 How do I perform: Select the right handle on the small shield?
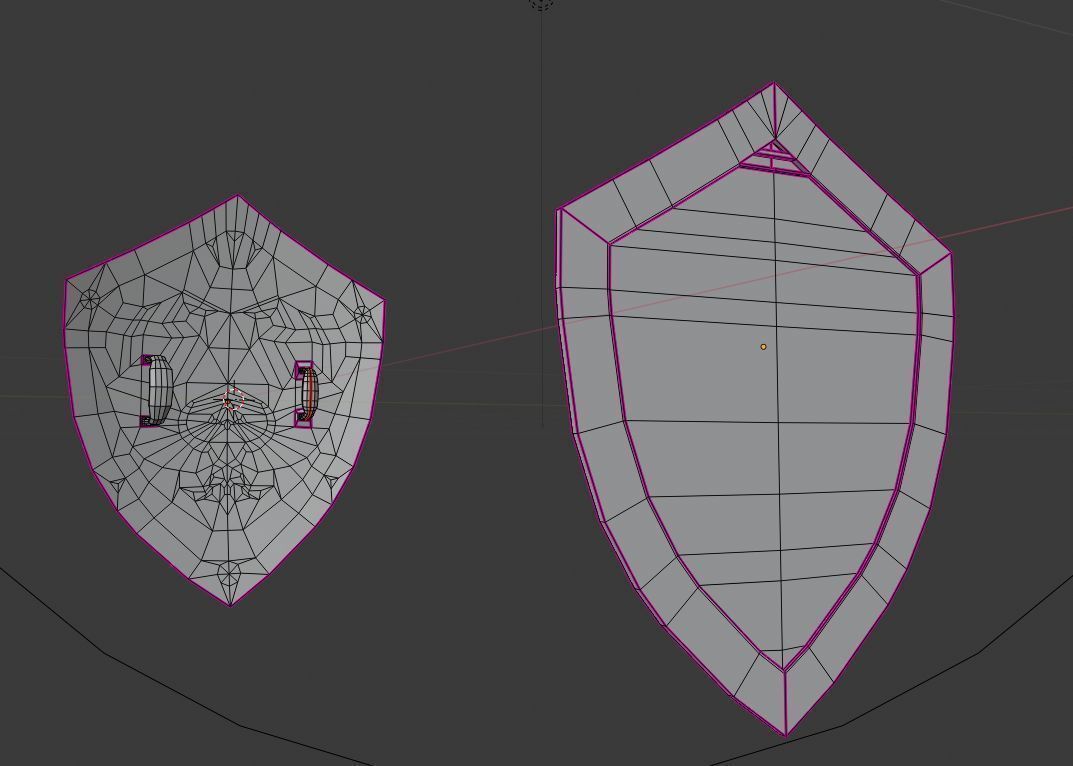pyautogui.click(x=307, y=395)
